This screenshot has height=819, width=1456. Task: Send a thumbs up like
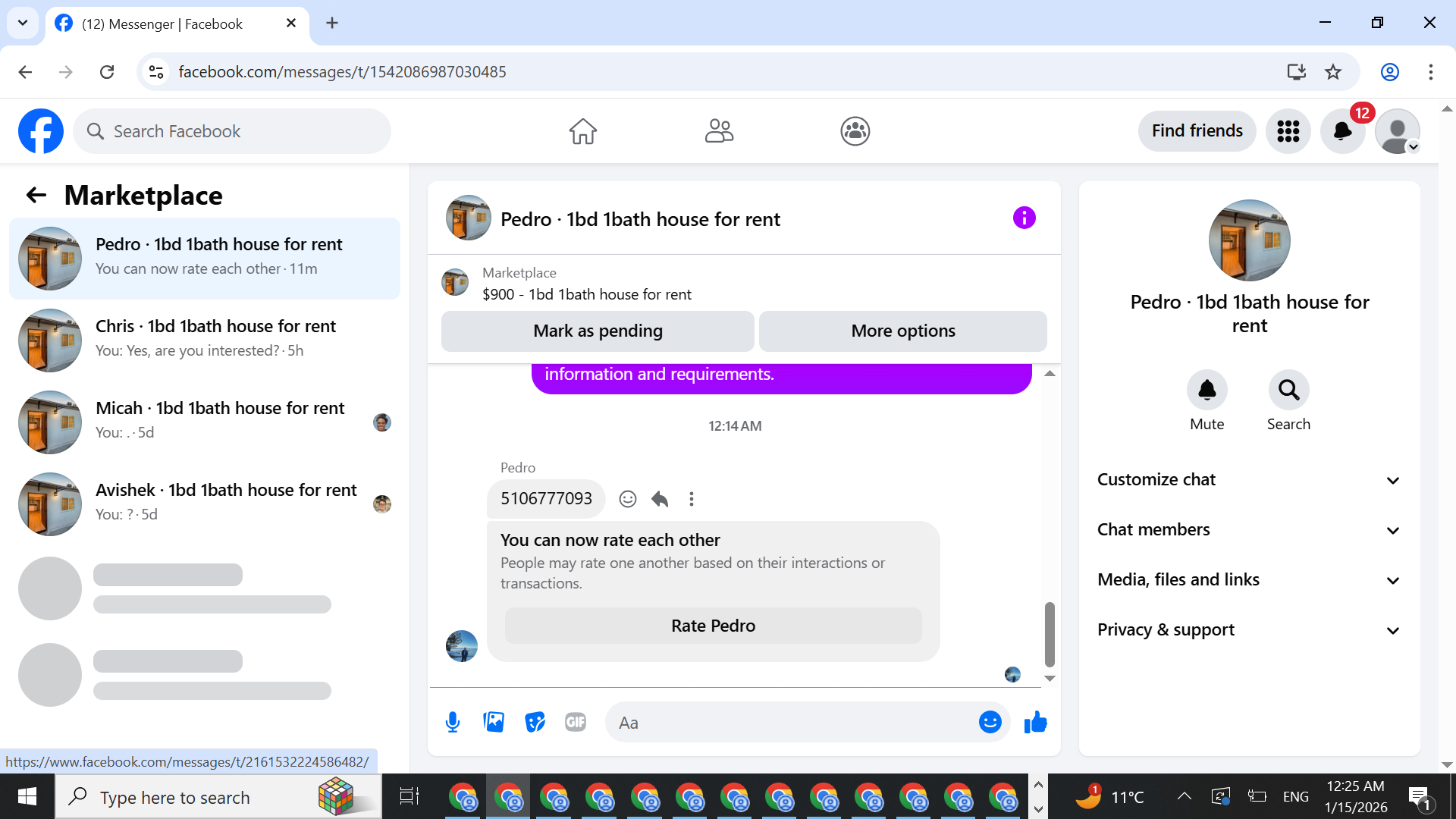(1035, 722)
